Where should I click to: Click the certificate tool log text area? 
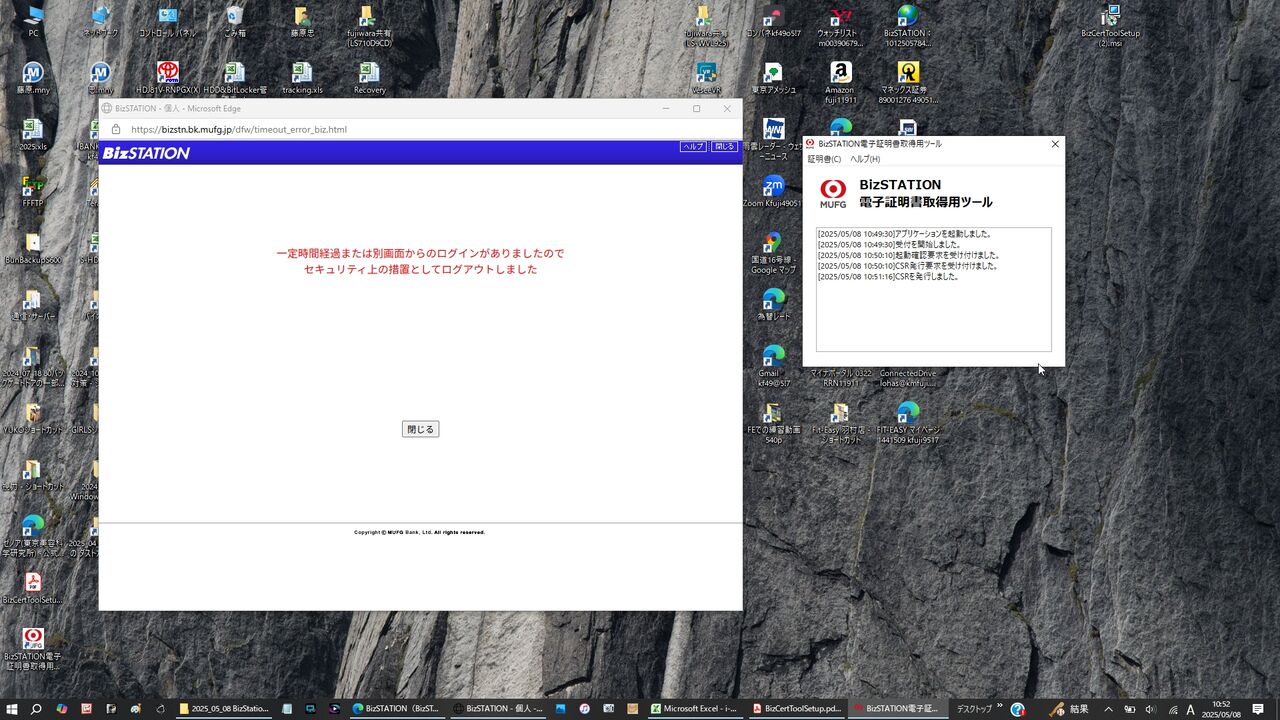(934, 289)
